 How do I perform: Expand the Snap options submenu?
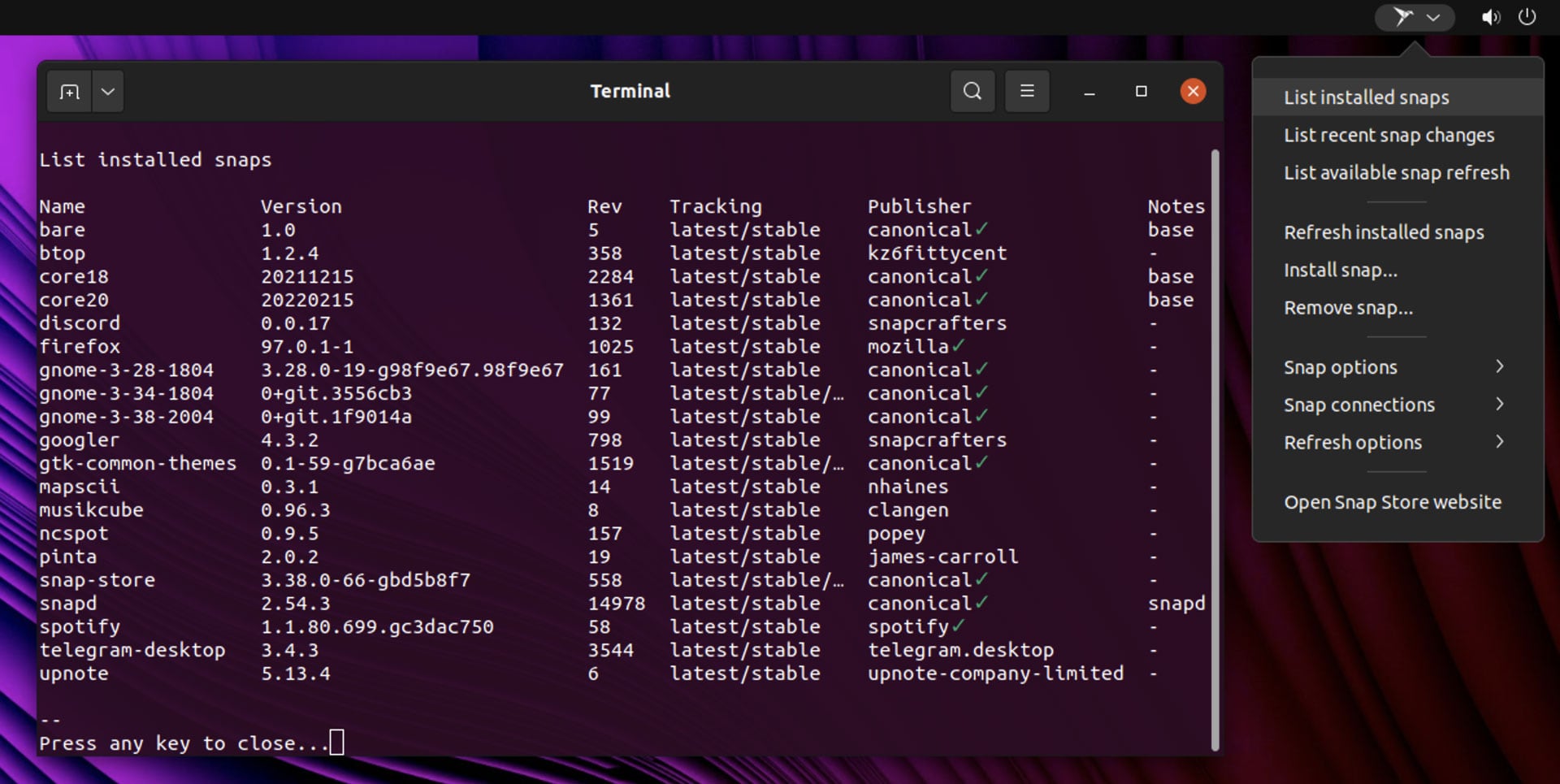pos(1397,367)
